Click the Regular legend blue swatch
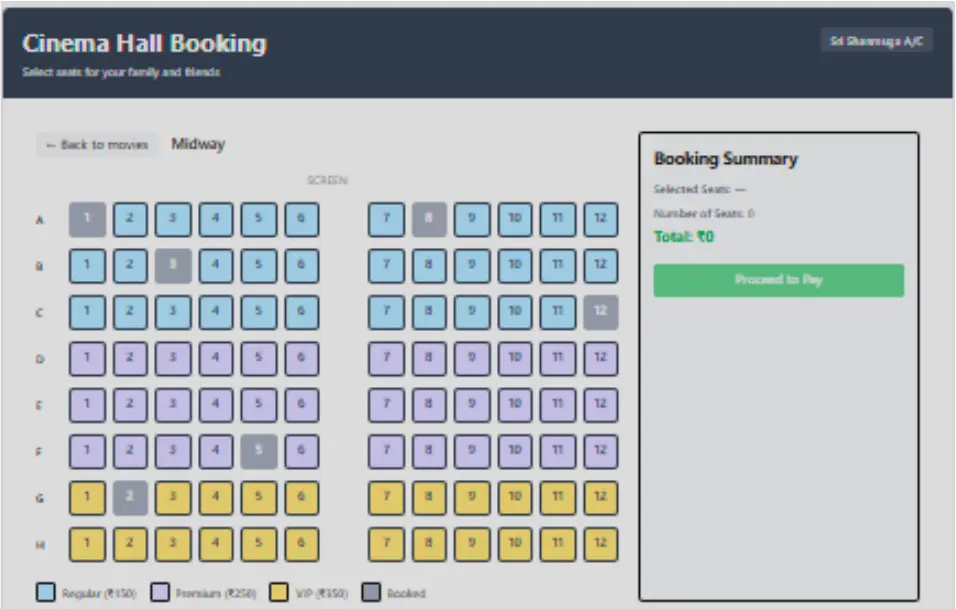 coord(46,592)
